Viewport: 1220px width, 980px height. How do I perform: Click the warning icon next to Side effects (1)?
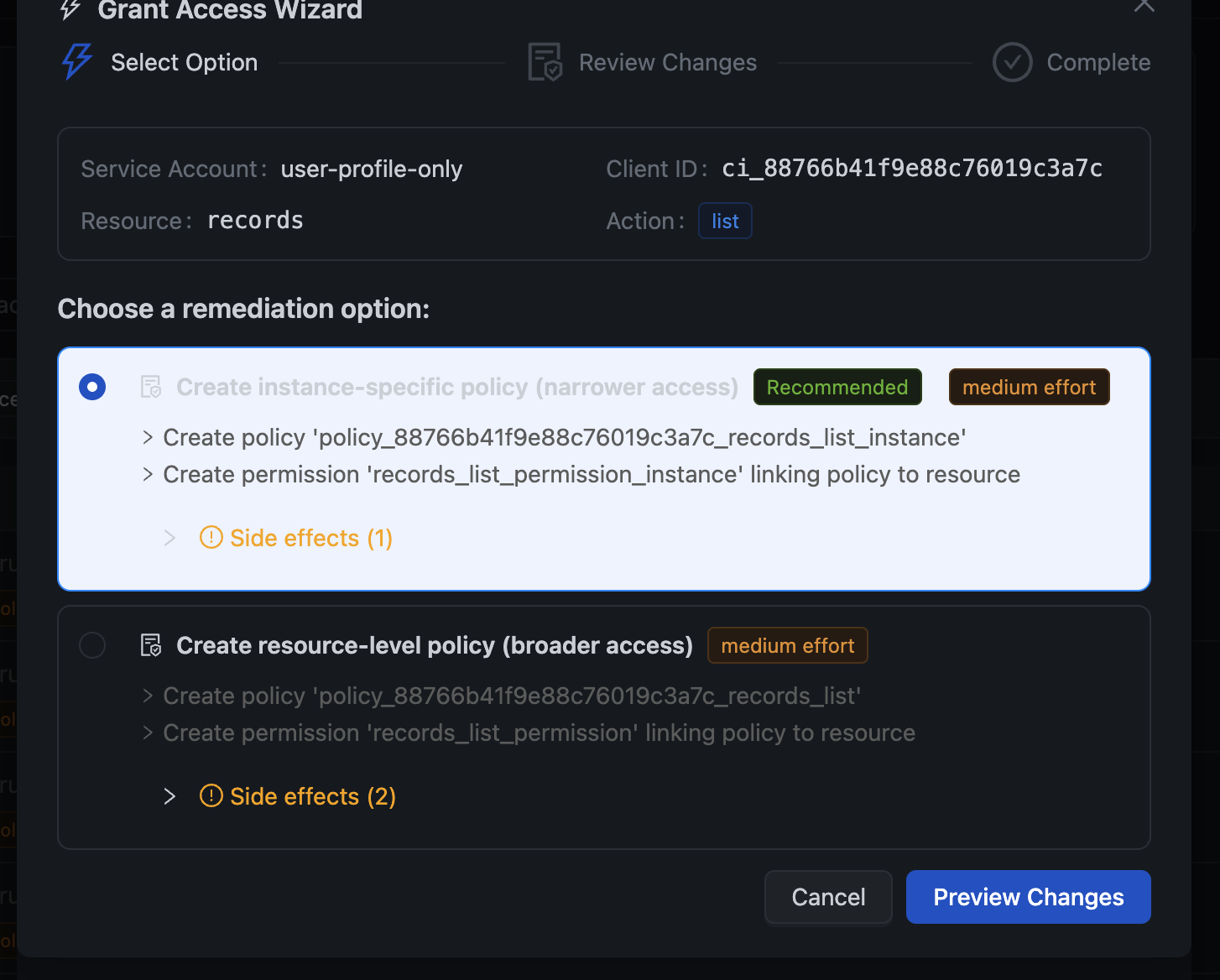211,537
